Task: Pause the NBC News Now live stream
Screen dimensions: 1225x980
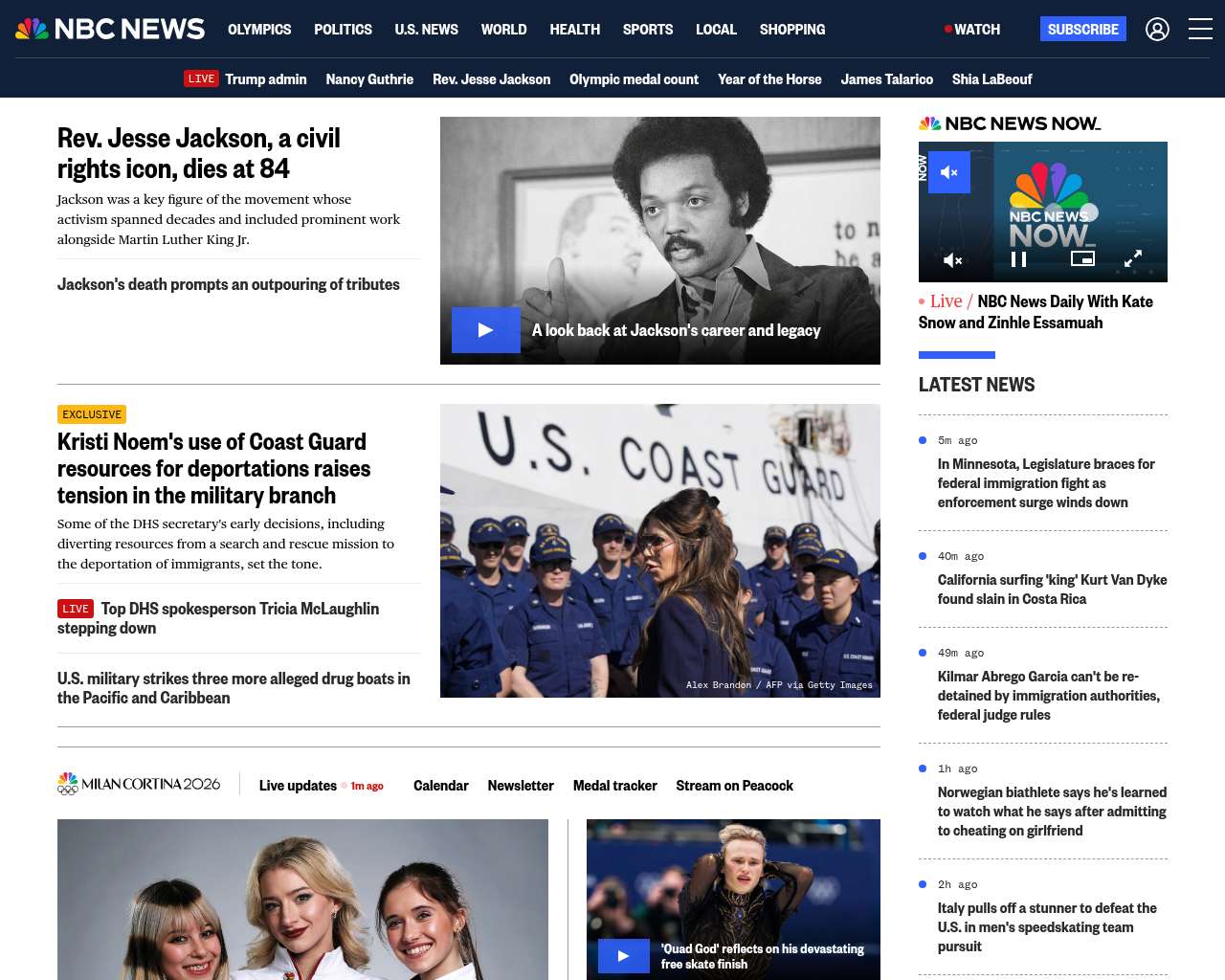Action: 1019,259
